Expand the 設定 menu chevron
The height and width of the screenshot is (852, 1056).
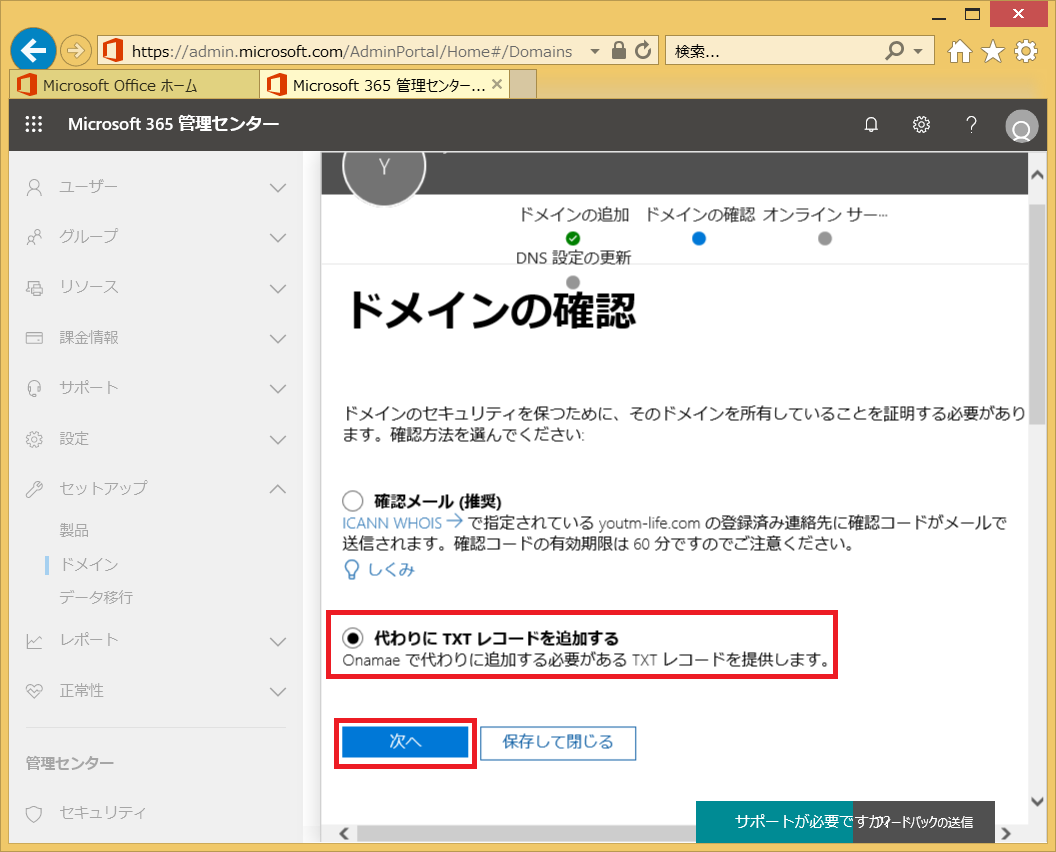278,440
